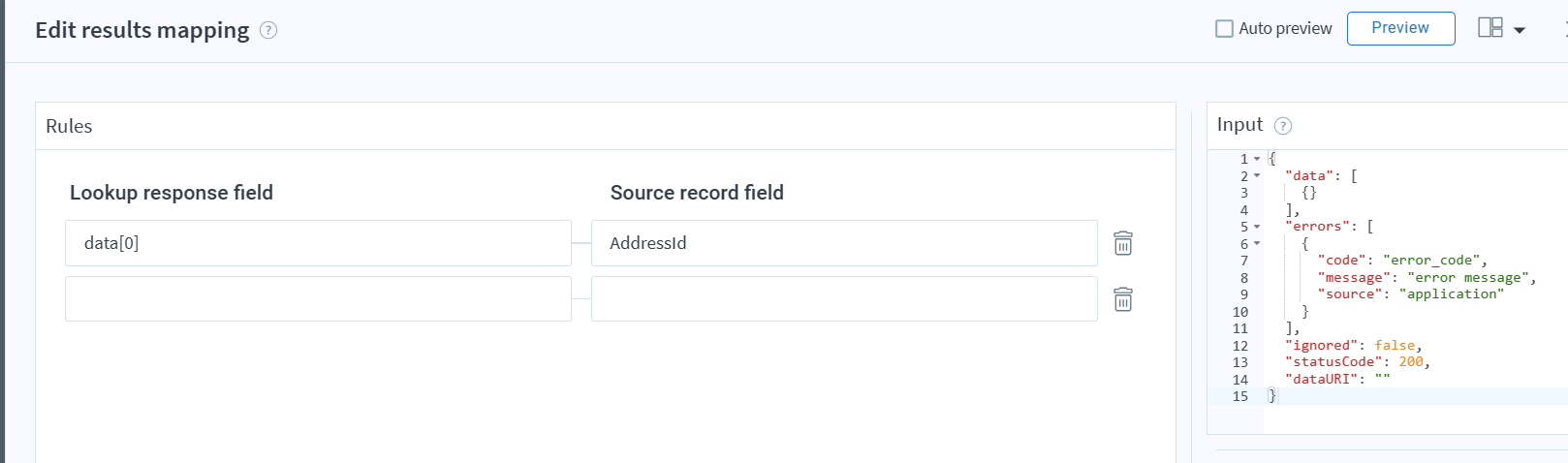Collapse the "data" array at line 2
The width and height of the screenshot is (1568, 463).
pyautogui.click(x=1257, y=176)
